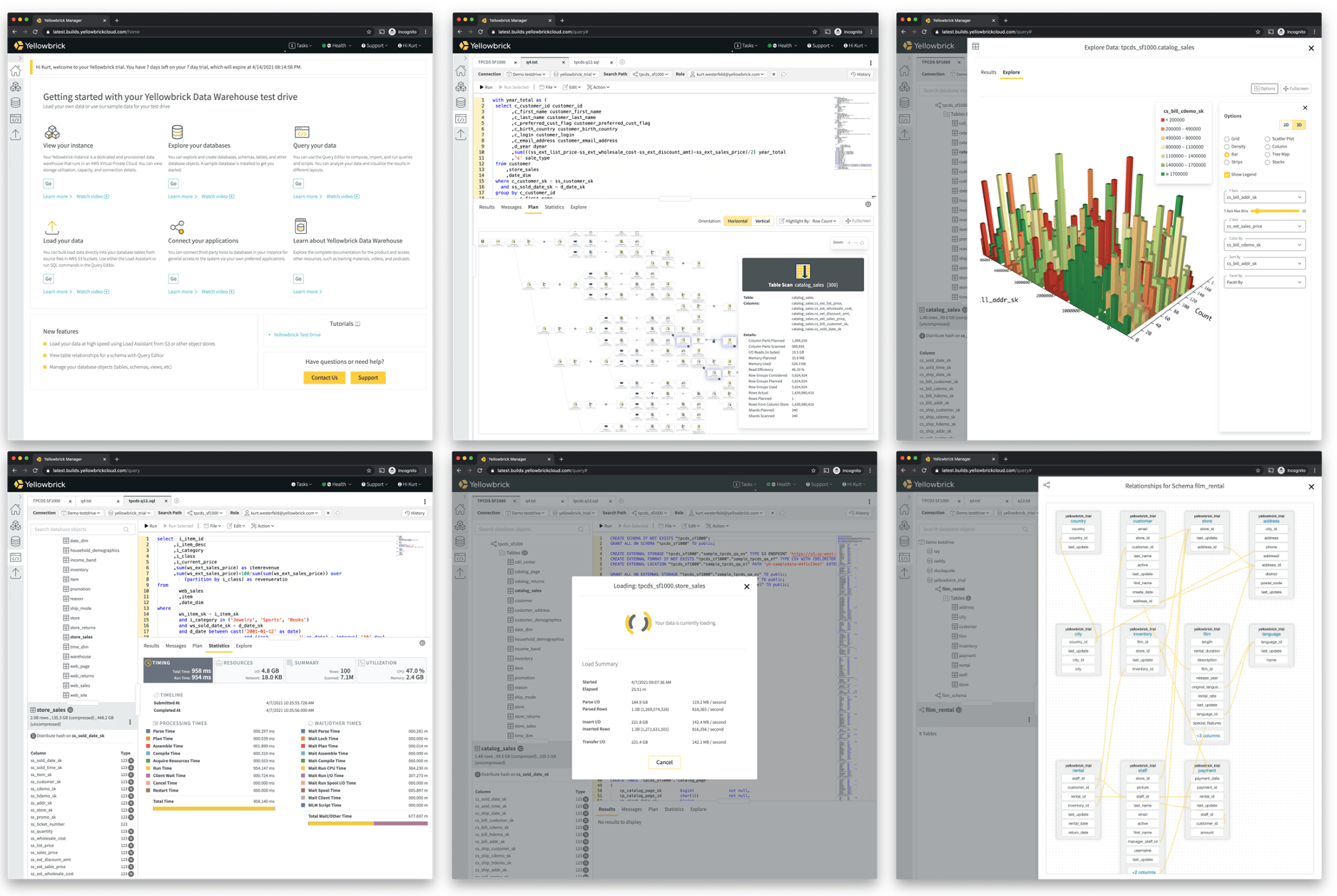The height and width of the screenshot is (896, 1337).
Task: Open Explore tab in the plan window results
Action: (x=579, y=208)
